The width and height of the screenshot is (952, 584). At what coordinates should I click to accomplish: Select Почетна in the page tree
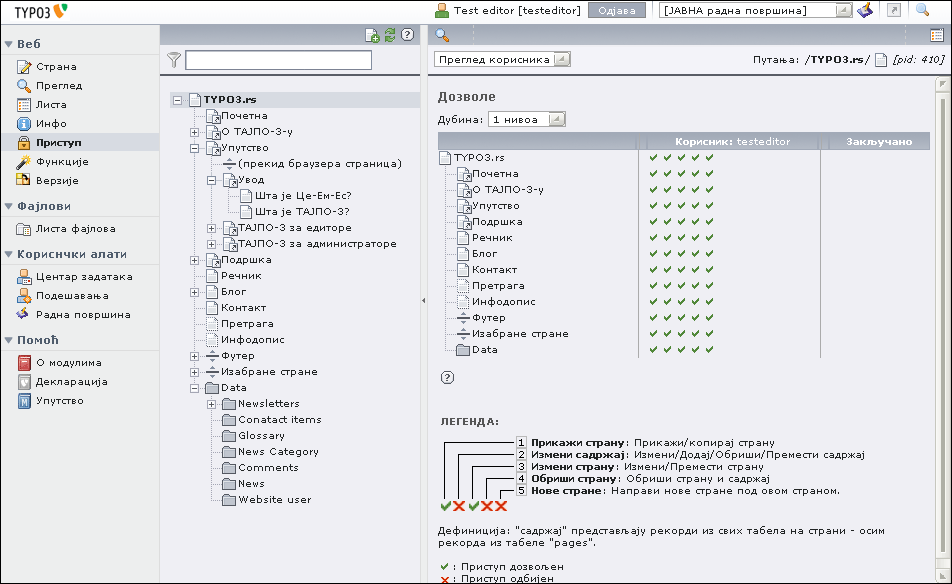coord(244,116)
